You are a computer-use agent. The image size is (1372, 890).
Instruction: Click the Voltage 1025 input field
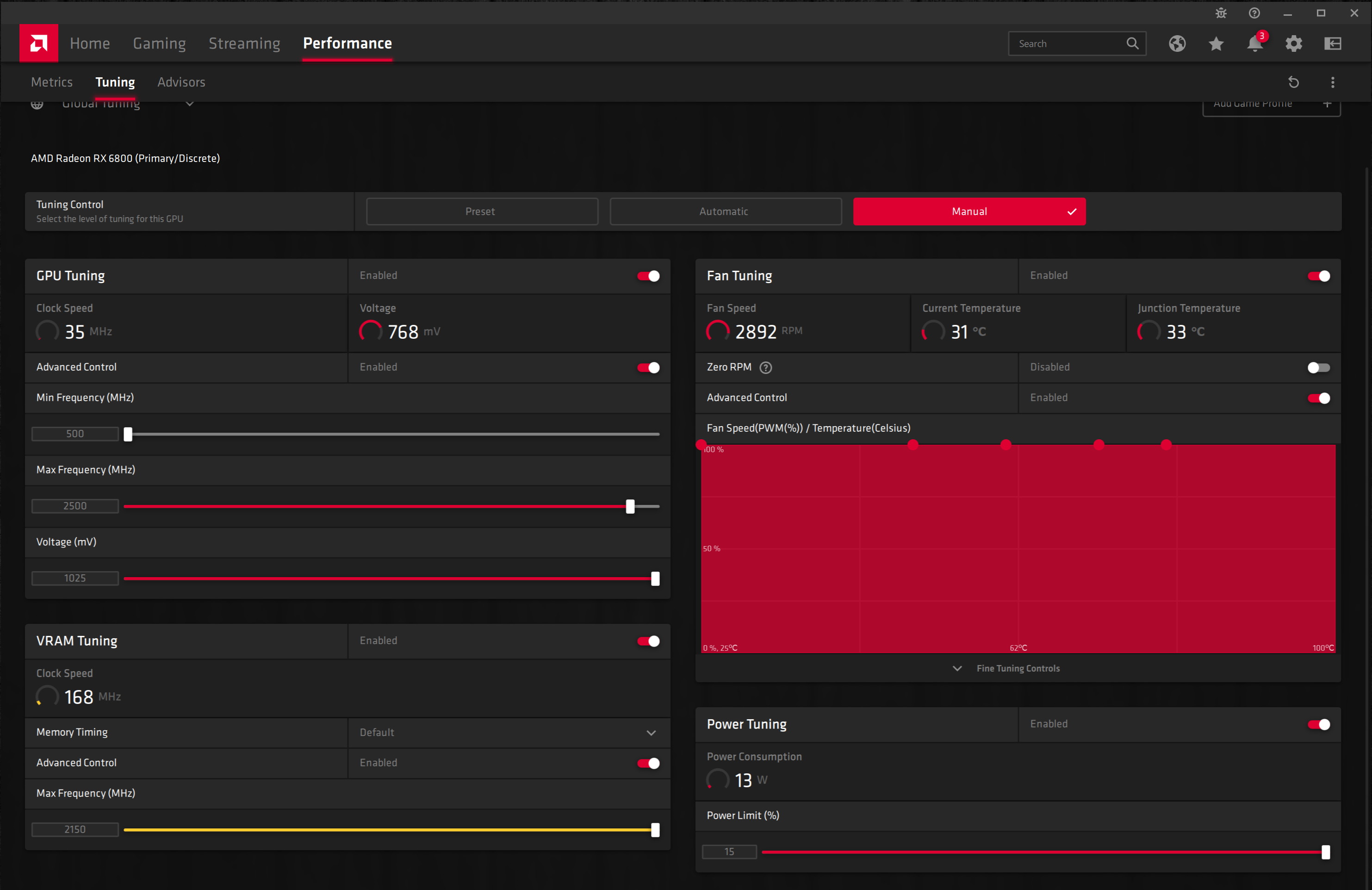(75, 578)
